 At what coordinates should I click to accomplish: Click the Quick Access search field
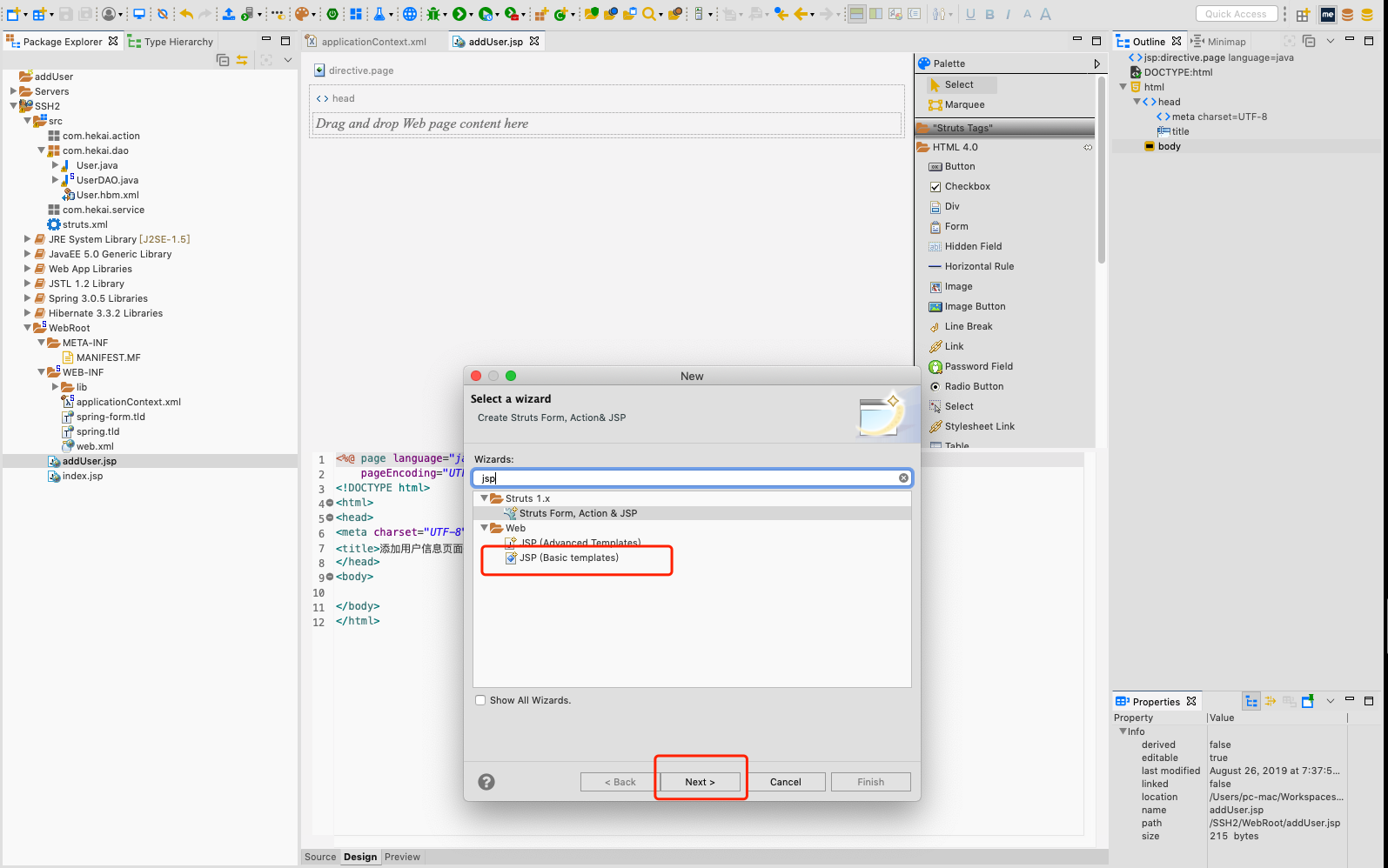coord(1236,14)
